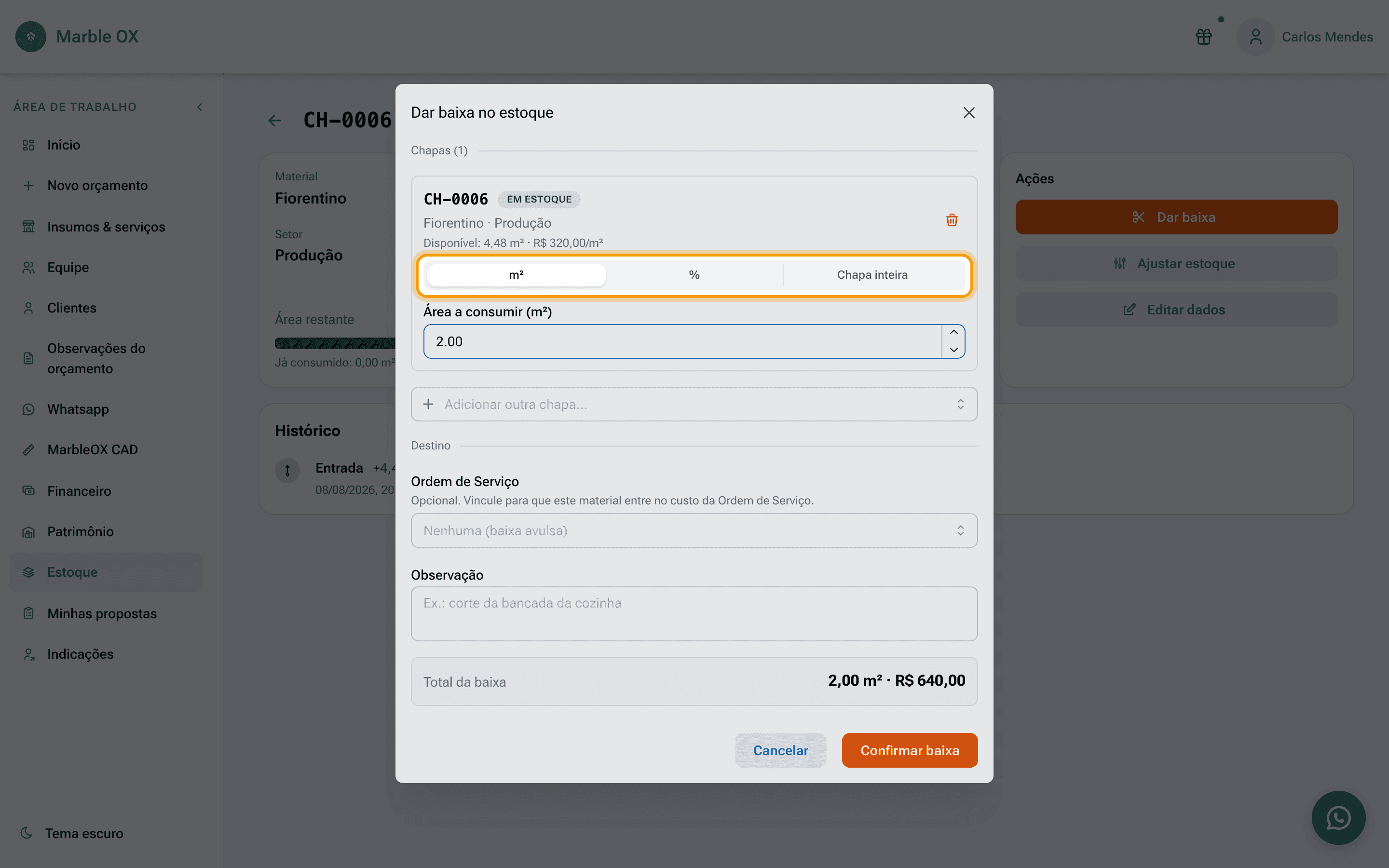Click the Financeiro money icon
The width and height of the screenshot is (1389, 868).
pyautogui.click(x=28, y=491)
